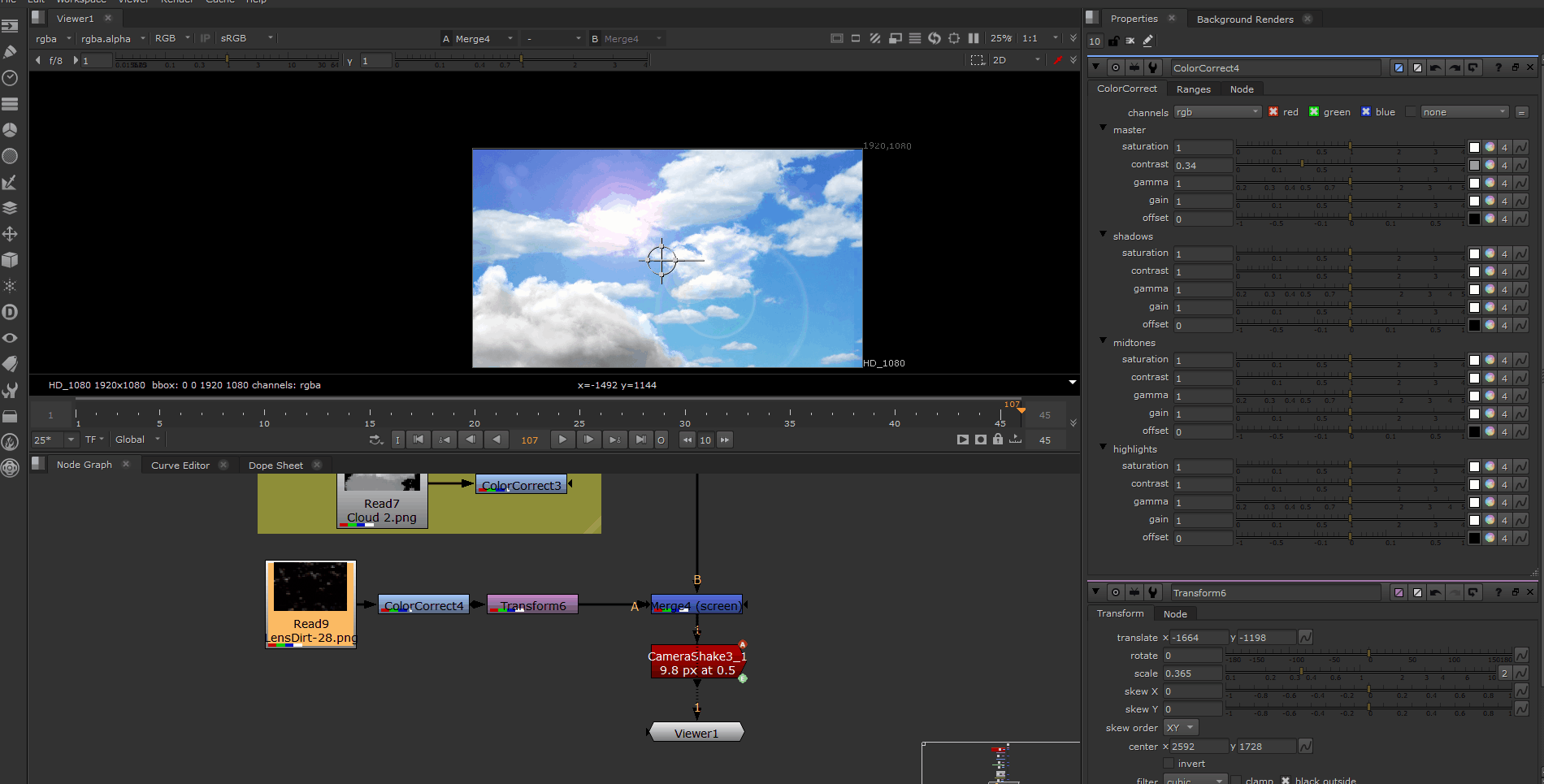Step to next keyframe button
This screenshot has height=784, width=1544.
tap(615, 440)
